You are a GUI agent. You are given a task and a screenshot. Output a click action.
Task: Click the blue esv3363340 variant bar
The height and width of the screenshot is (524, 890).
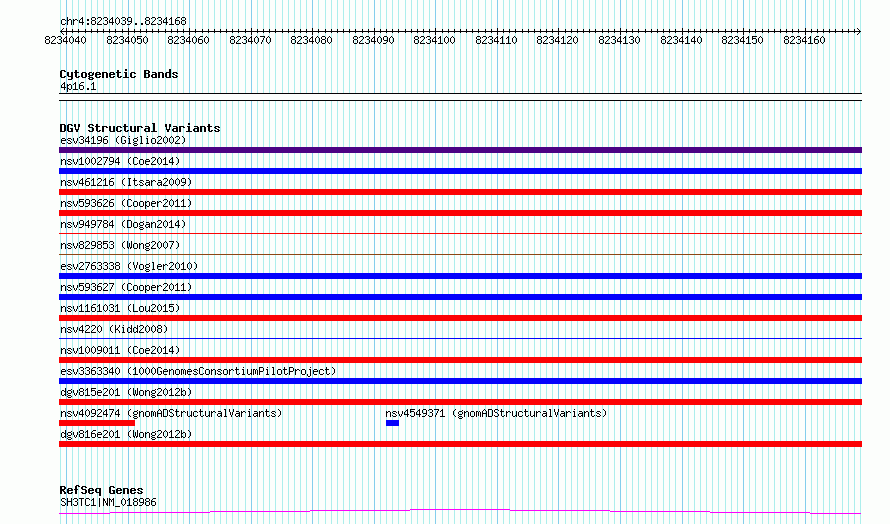(x=460, y=381)
